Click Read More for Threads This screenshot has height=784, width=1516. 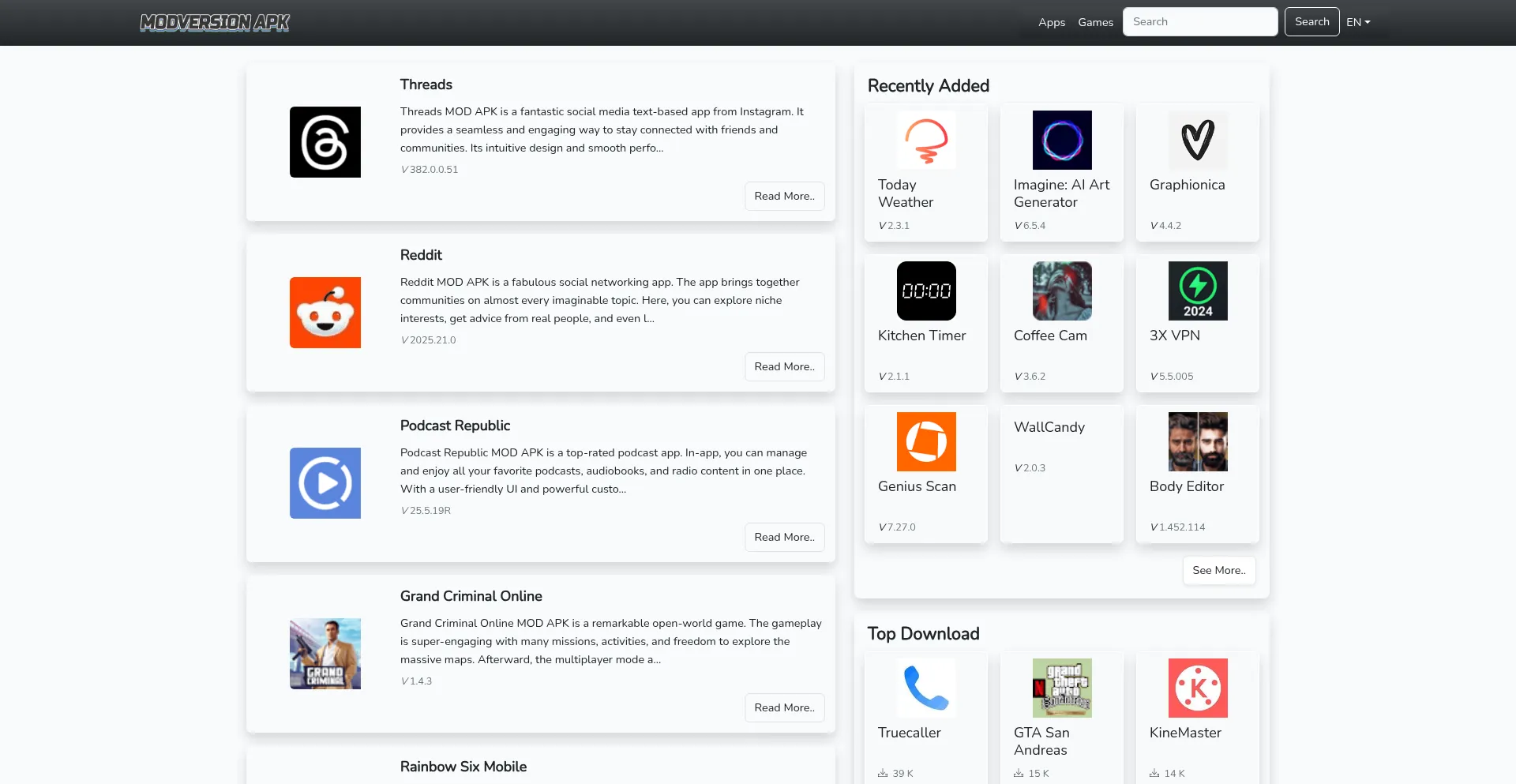pos(784,196)
